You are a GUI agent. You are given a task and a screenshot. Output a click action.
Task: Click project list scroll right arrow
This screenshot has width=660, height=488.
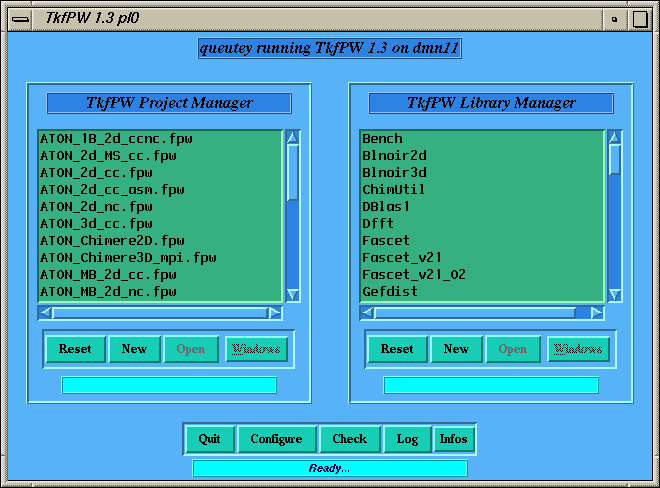pyautogui.click(x=275, y=313)
